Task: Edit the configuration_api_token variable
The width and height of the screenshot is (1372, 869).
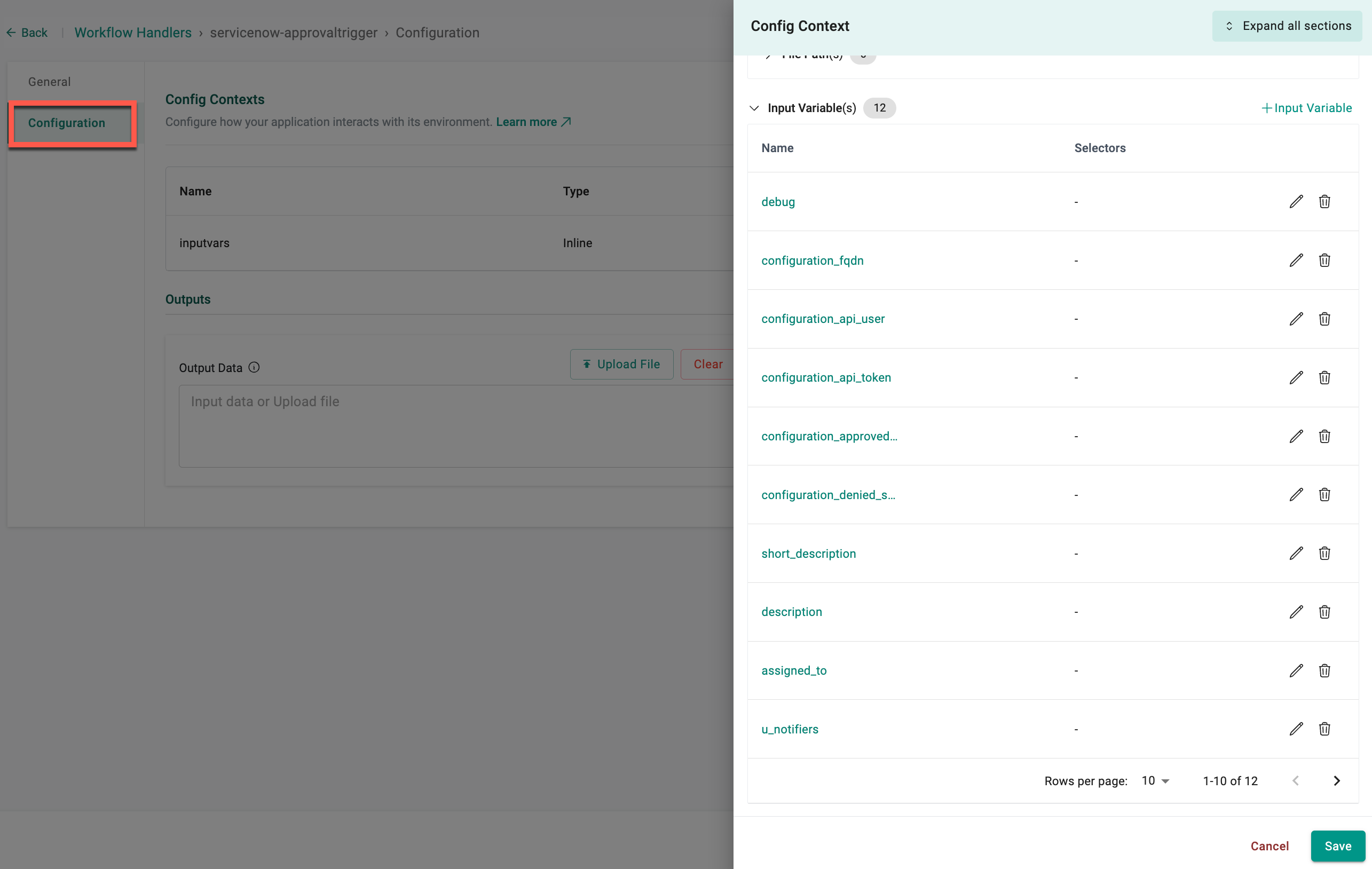Action: (1296, 378)
